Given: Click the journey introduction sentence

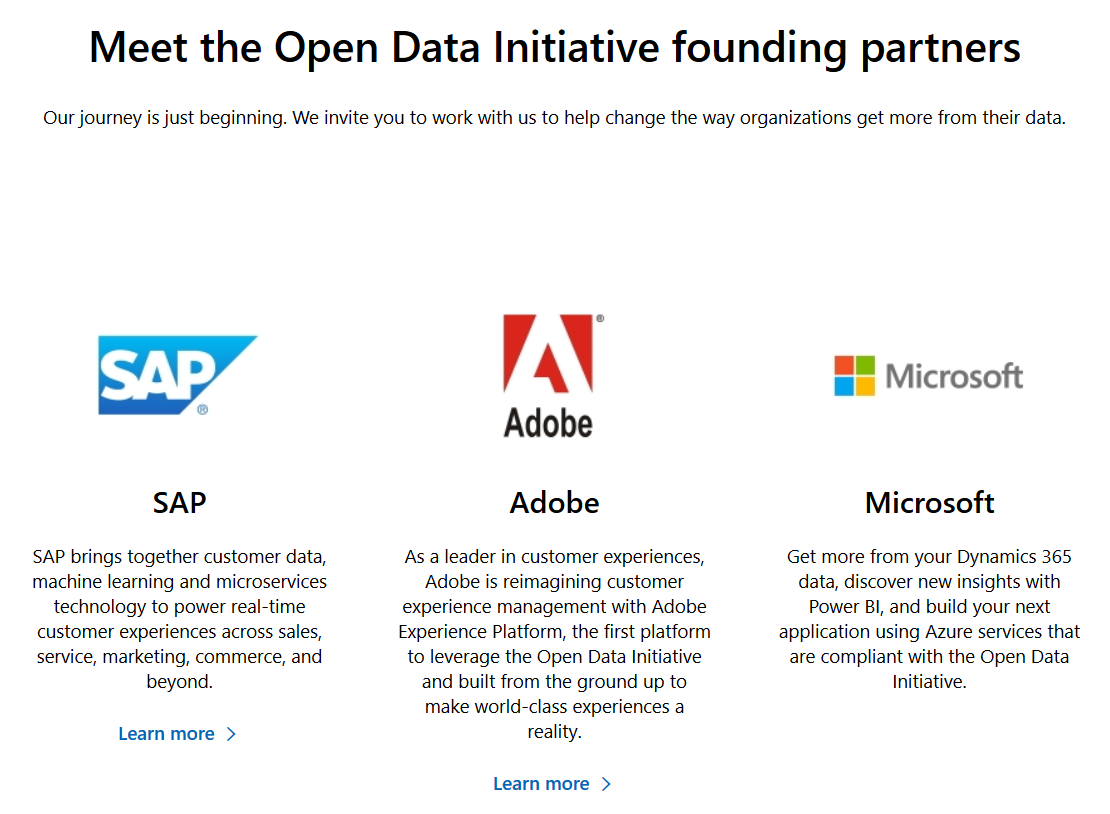Looking at the screenshot, I should coord(555,117).
